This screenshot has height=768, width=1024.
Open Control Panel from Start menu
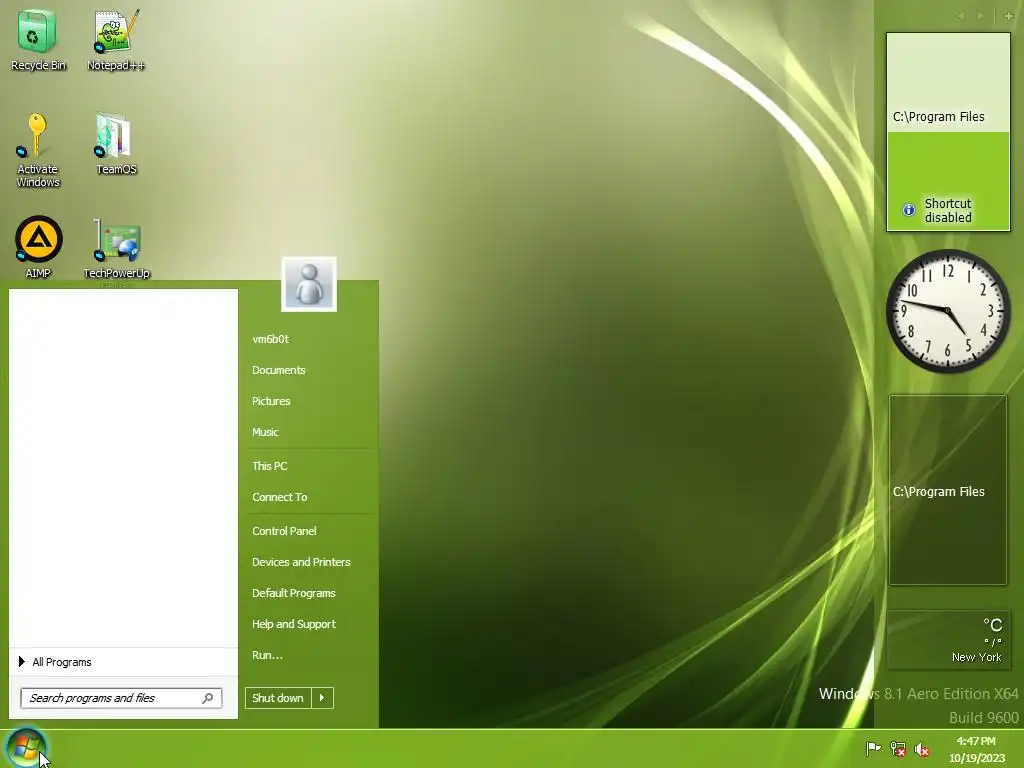click(x=284, y=531)
